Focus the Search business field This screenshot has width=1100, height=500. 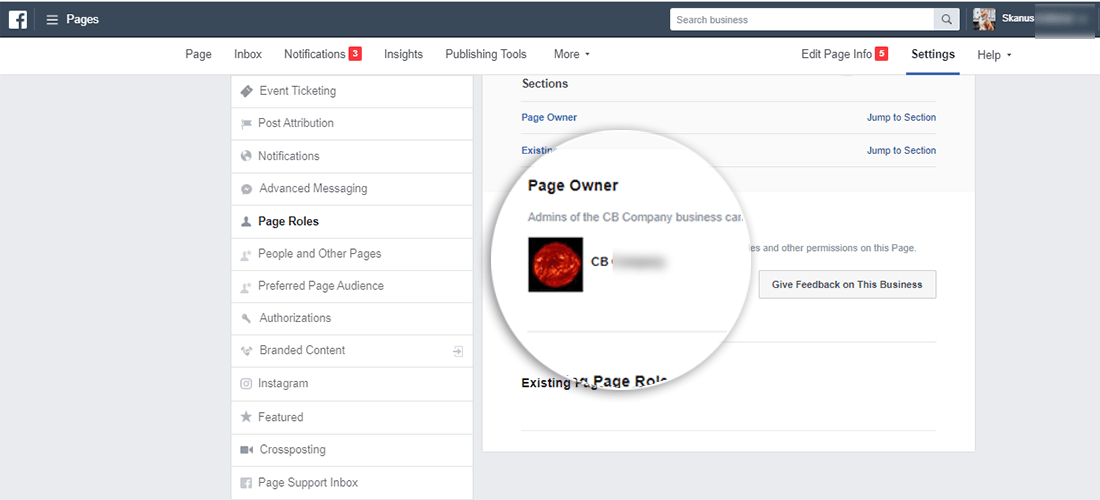[802, 20]
